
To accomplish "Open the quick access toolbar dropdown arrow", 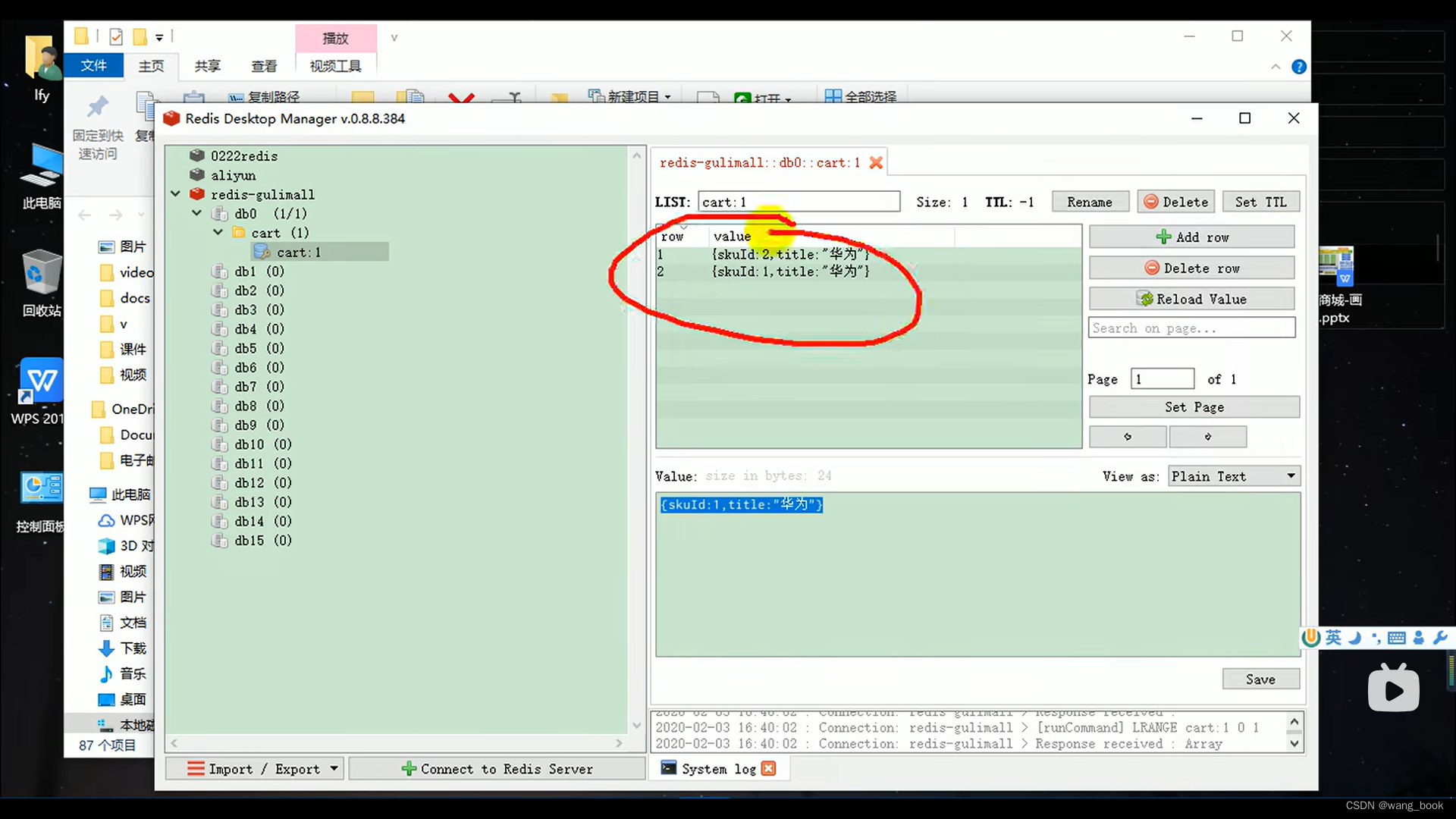I will click(x=159, y=37).
